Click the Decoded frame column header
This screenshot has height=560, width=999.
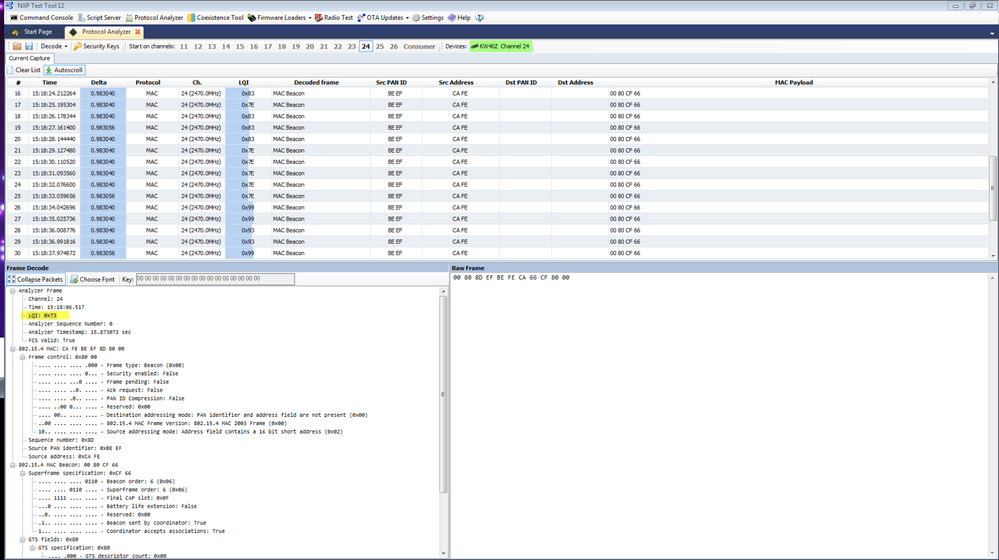click(x=317, y=82)
